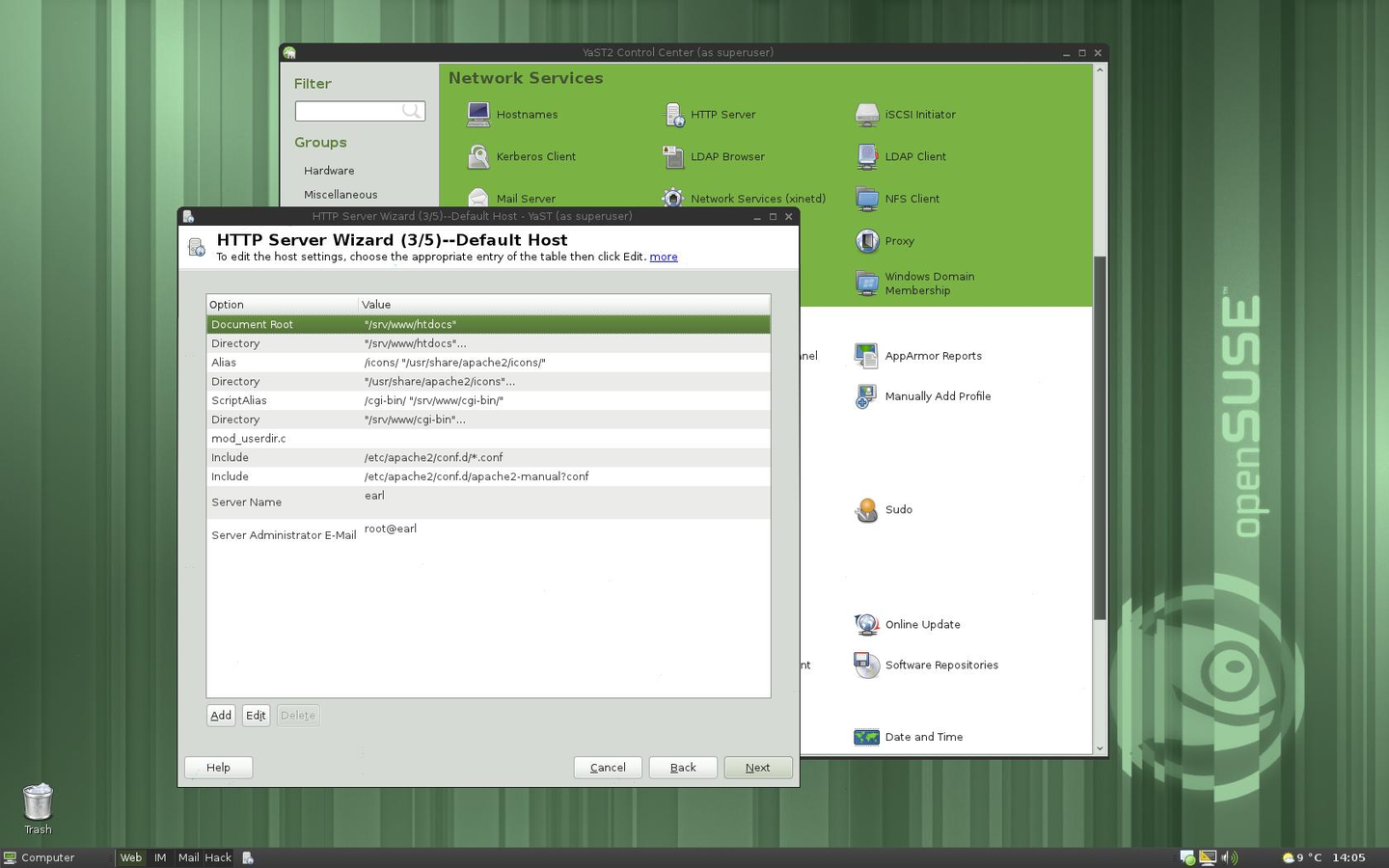This screenshot has height=868, width=1389.
Task: Open the Sudo configuration icon
Action: coord(867,510)
